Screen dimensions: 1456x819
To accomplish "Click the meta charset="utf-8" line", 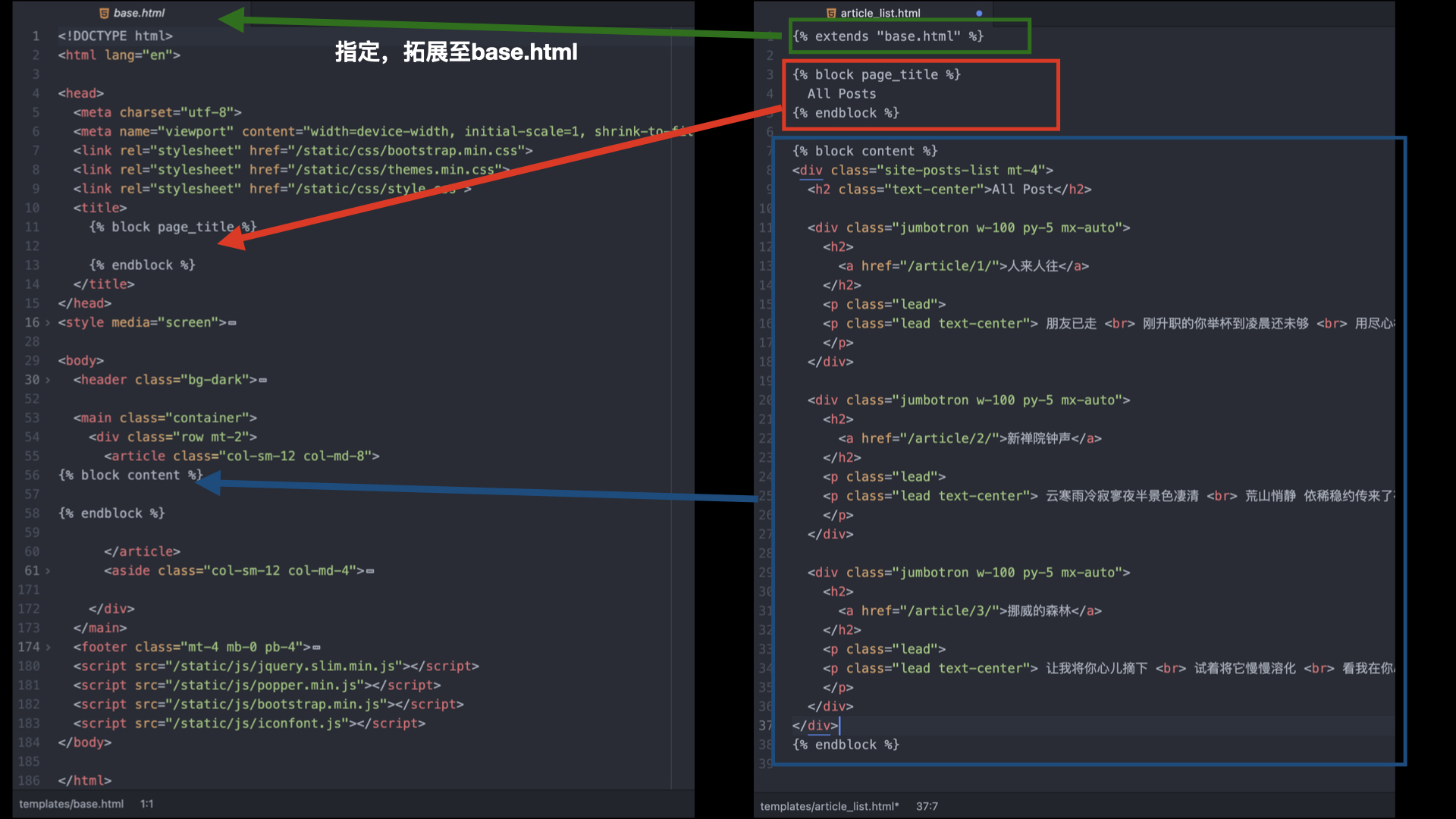I will point(157,112).
